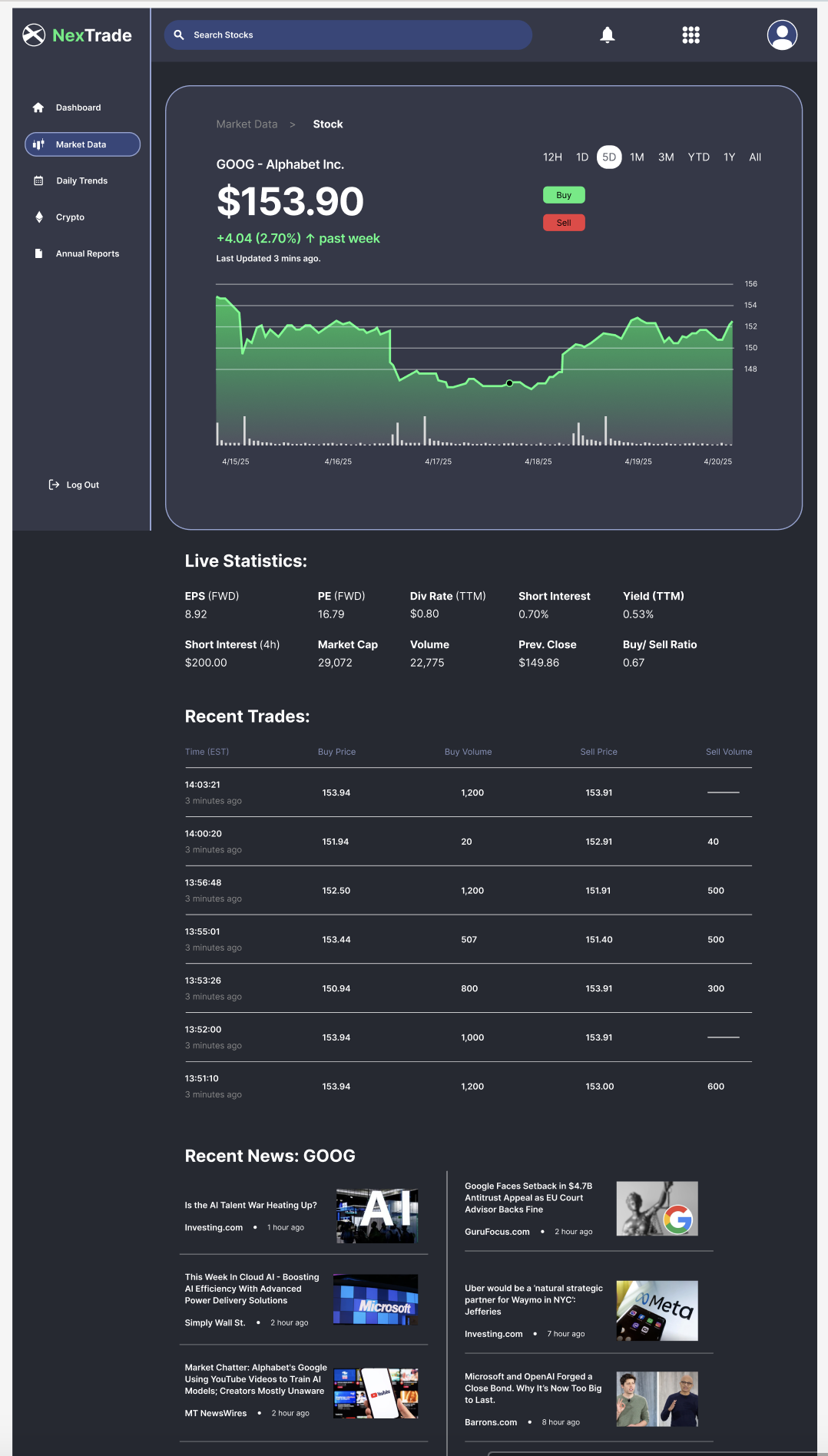Click the Stock breadcrumb

click(x=328, y=124)
